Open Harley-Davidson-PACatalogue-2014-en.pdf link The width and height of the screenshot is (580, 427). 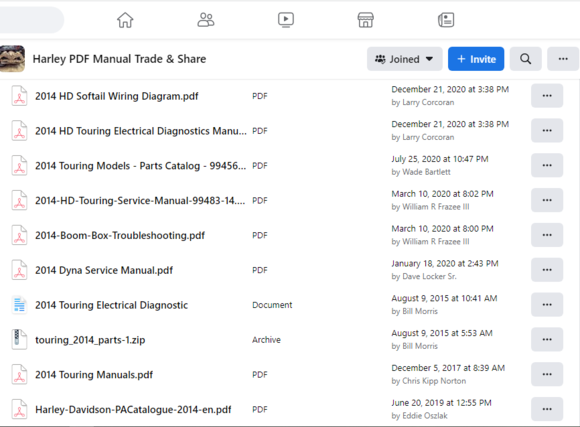(x=133, y=410)
